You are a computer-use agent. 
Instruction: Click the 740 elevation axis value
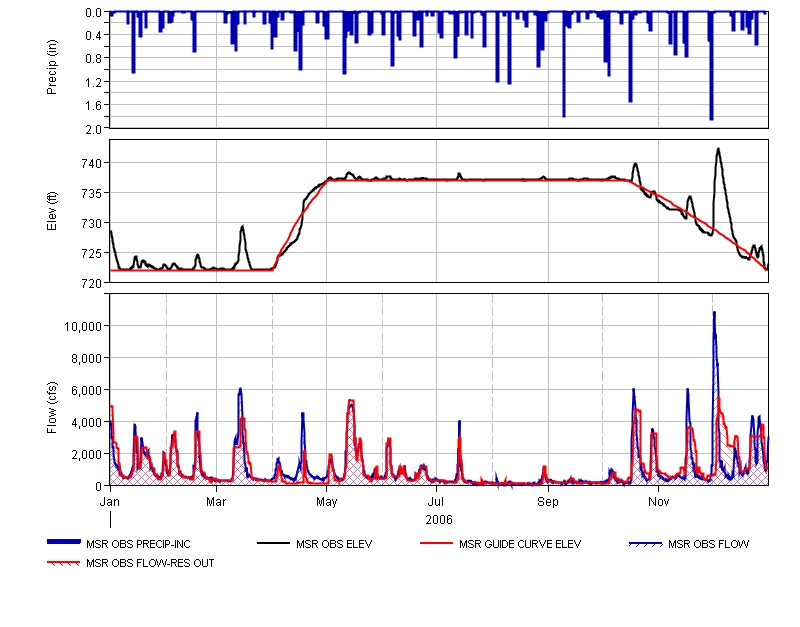[92, 164]
